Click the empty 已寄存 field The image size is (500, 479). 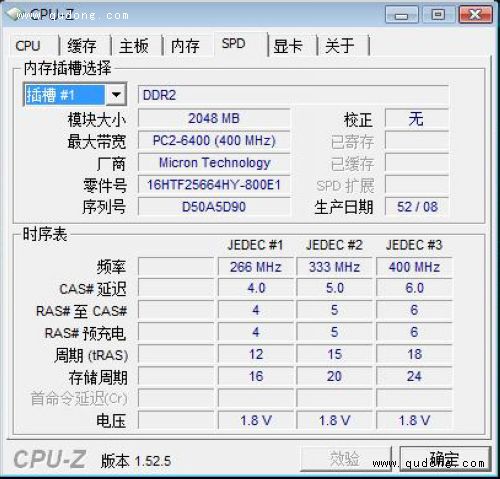pos(417,141)
